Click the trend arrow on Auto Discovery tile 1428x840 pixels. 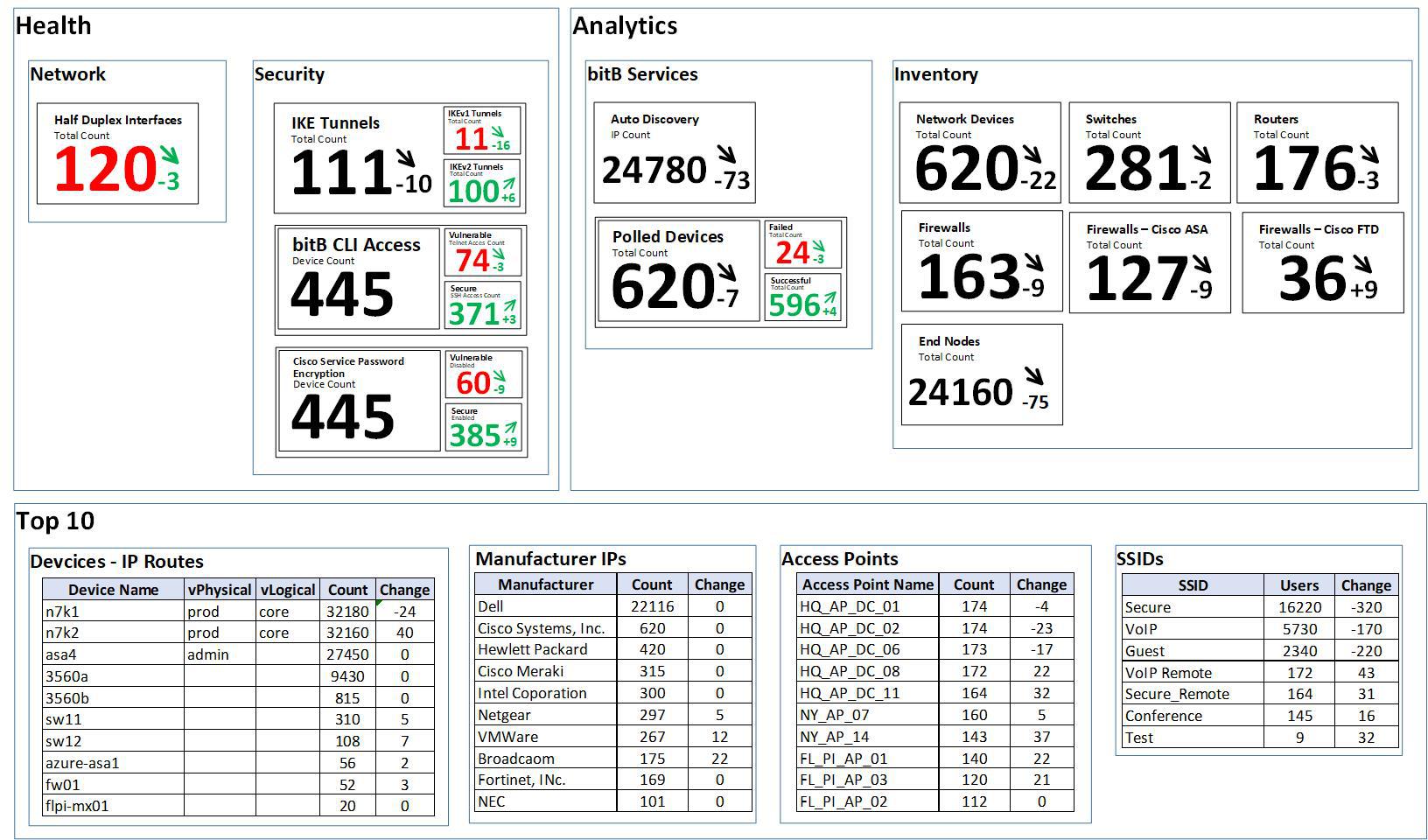click(x=726, y=155)
